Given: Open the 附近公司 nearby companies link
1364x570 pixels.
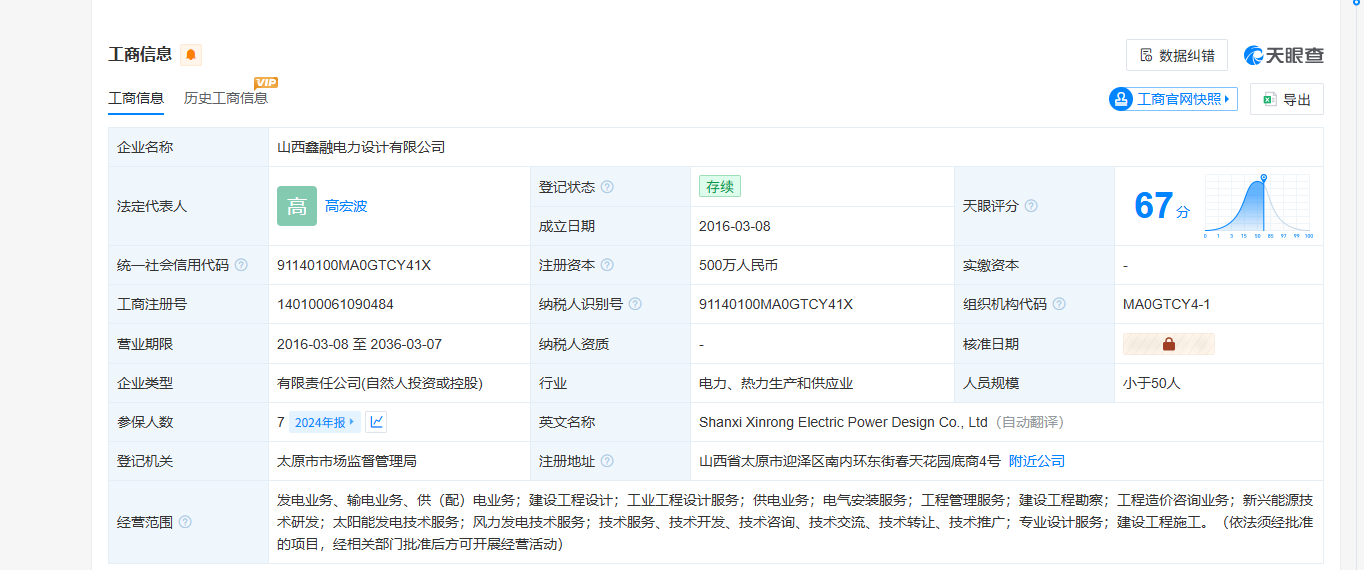Looking at the screenshot, I should click(x=1037, y=461).
